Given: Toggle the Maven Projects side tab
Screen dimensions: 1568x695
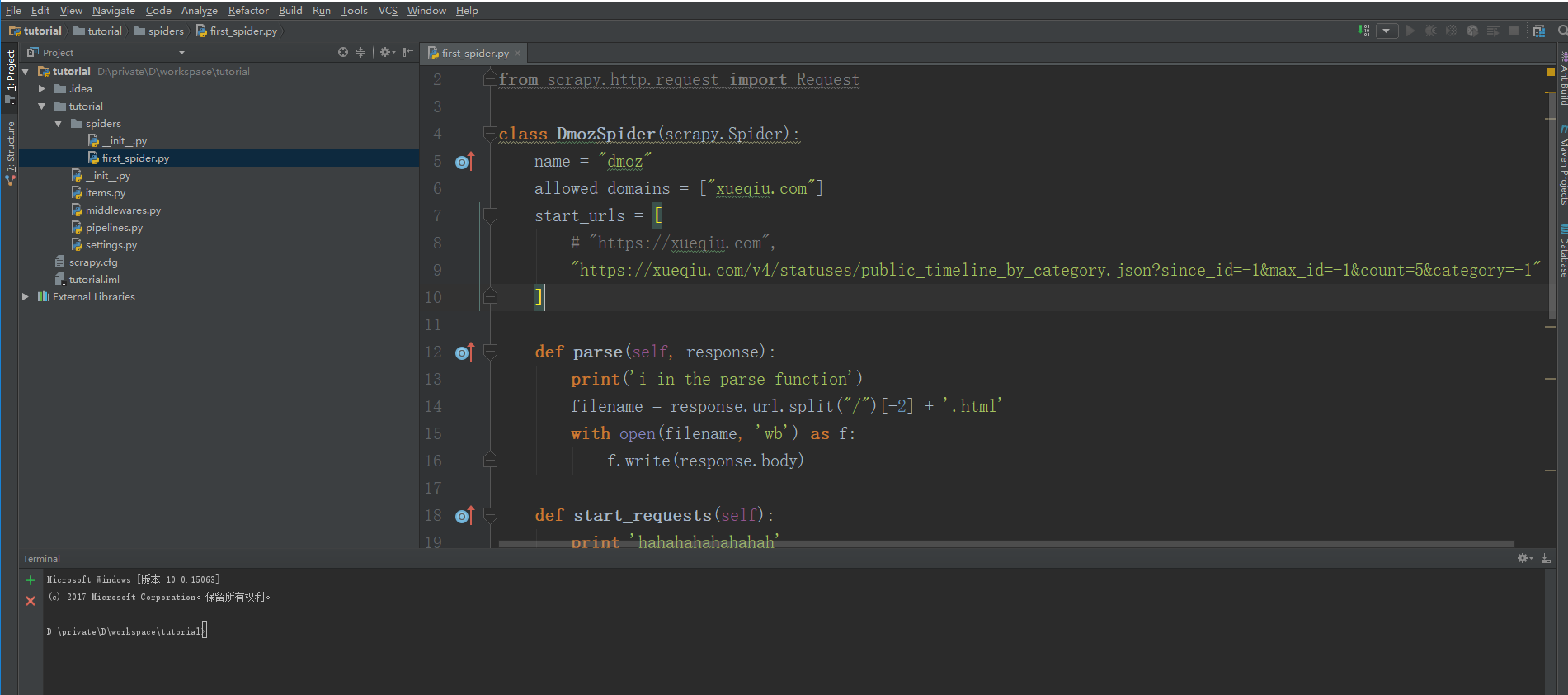Looking at the screenshot, I should (x=1563, y=166).
